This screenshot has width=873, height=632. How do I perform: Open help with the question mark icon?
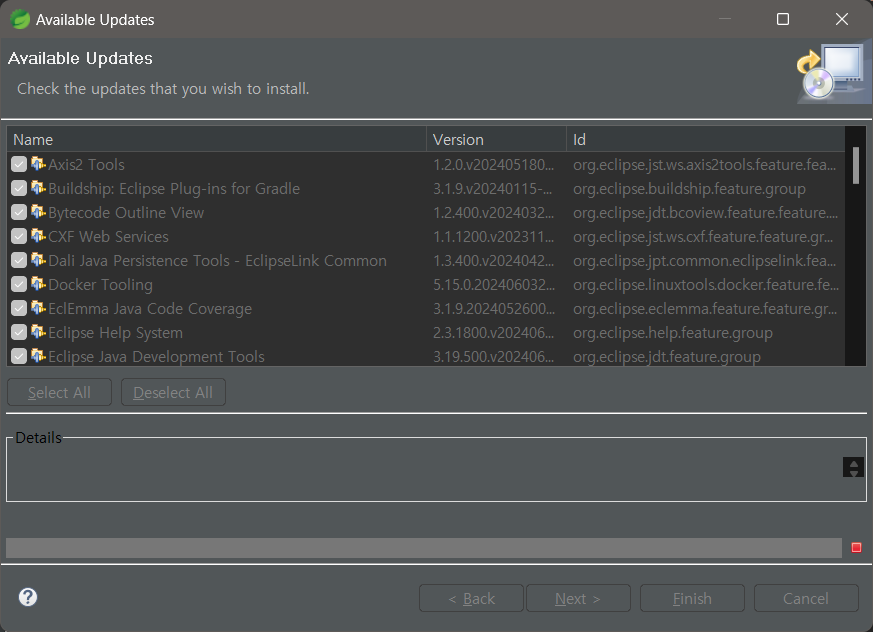[28, 597]
